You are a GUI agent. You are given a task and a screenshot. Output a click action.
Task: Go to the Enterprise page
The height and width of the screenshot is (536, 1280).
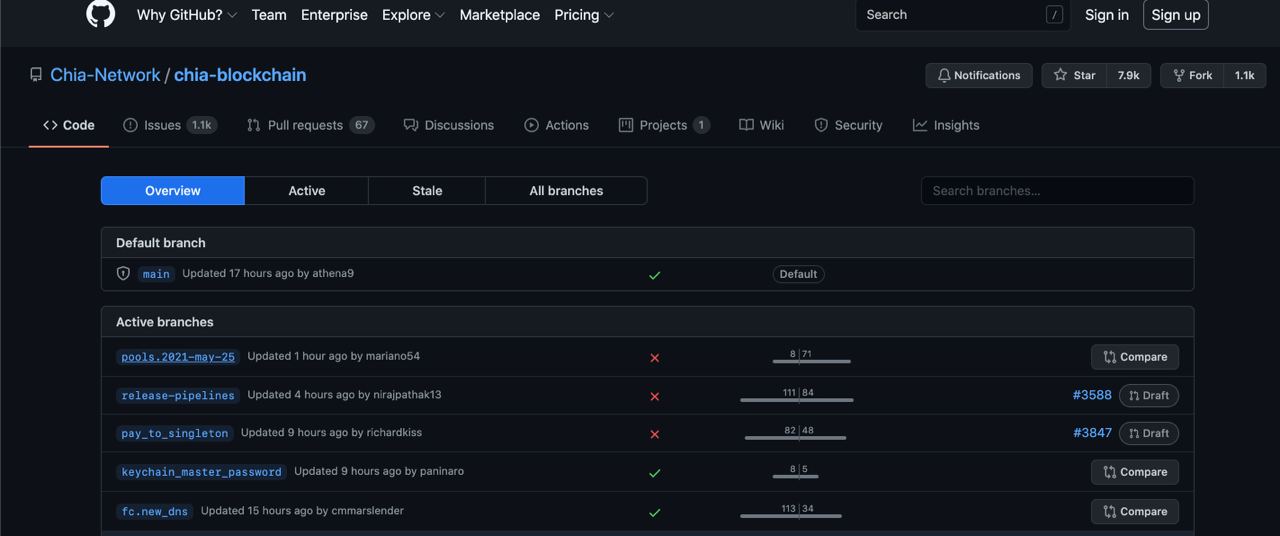click(334, 15)
